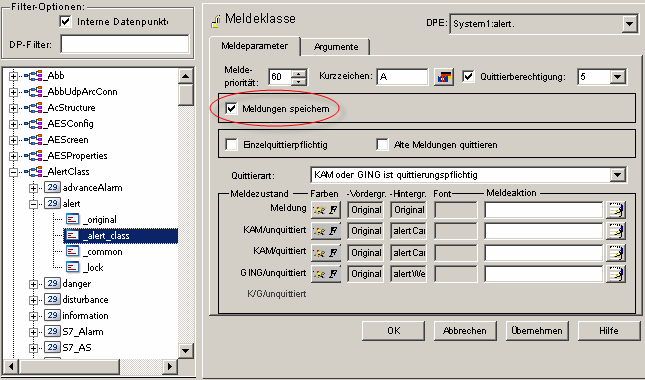Select the _lock node in the tree
645x380 pixels.
click(x=95, y=267)
